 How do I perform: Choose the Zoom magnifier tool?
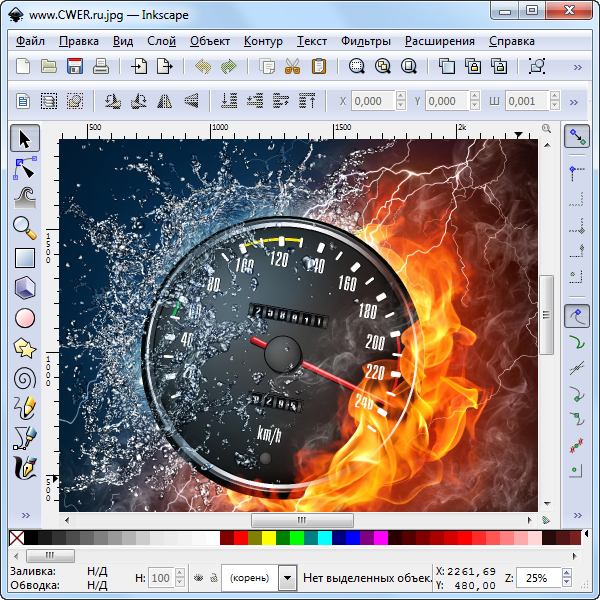tap(25, 227)
